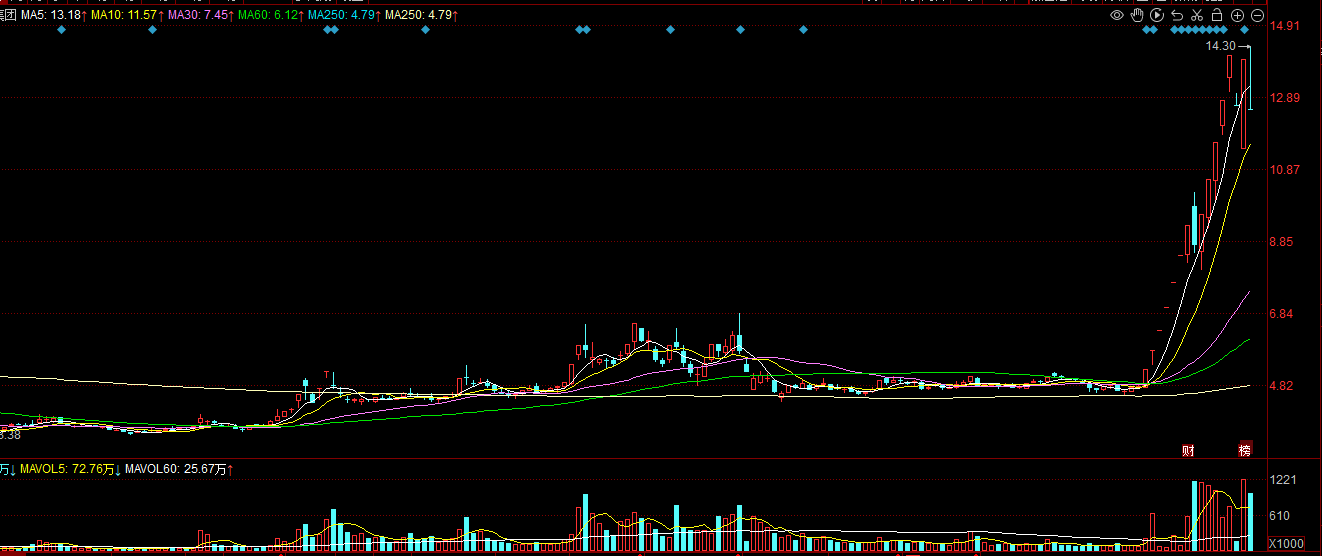Click the rightmost blue diamond event marker

(x=1245, y=30)
